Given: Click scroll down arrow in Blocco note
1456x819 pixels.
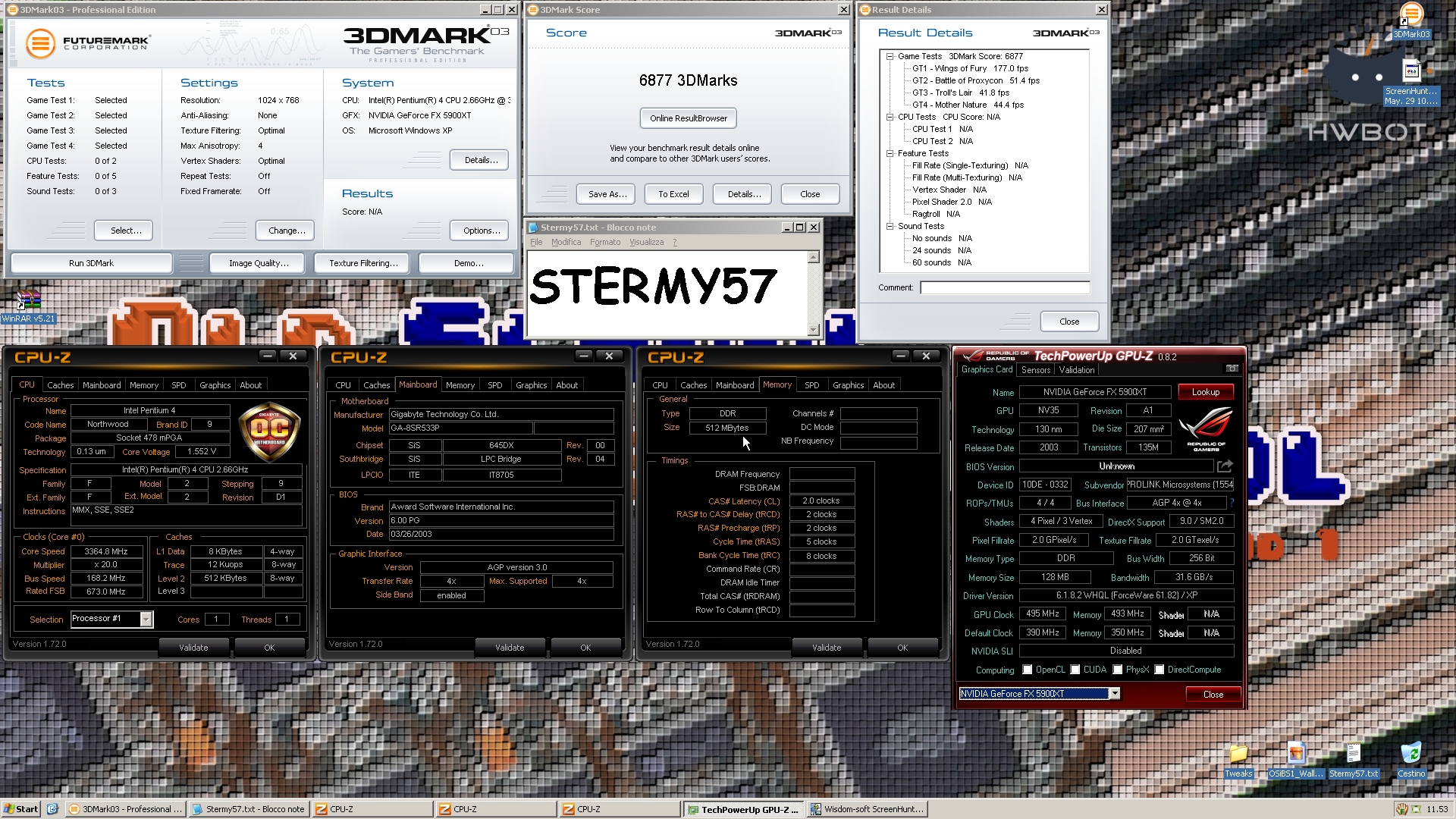Looking at the screenshot, I should tap(814, 330).
